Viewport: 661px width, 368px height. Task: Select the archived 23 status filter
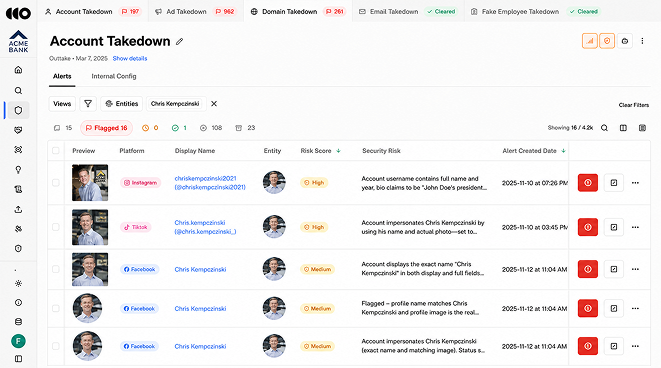pyautogui.click(x=245, y=128)
